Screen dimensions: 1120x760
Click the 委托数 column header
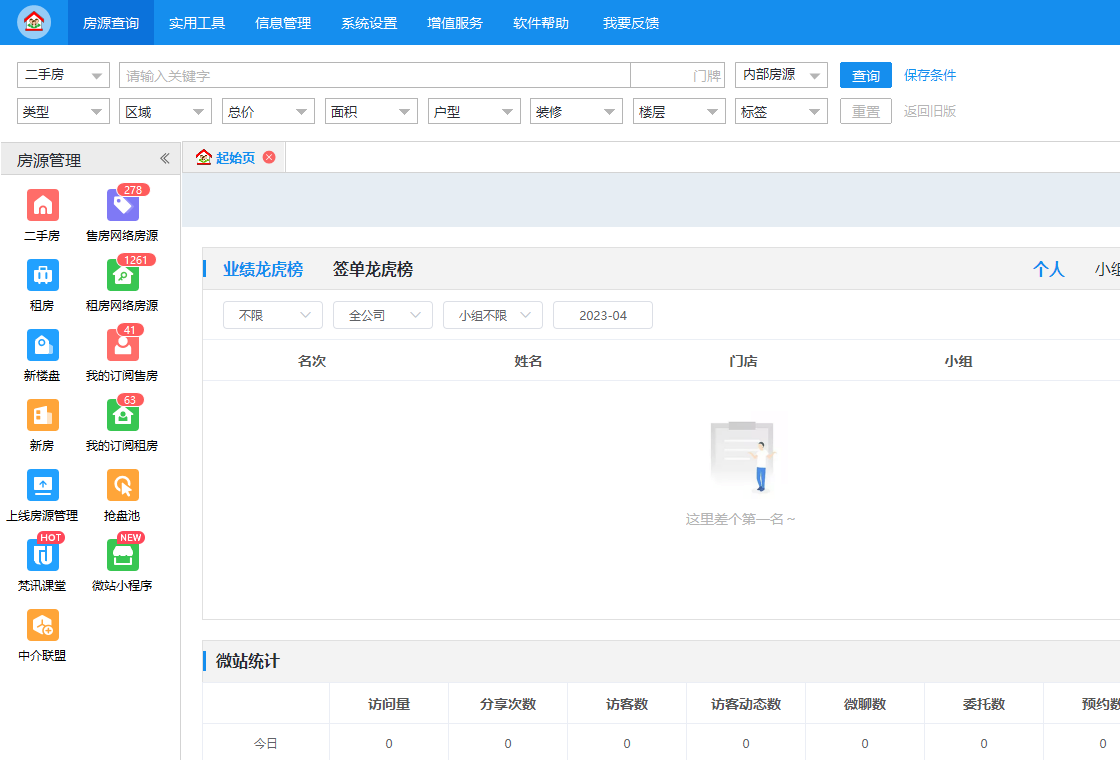[984, 704]
